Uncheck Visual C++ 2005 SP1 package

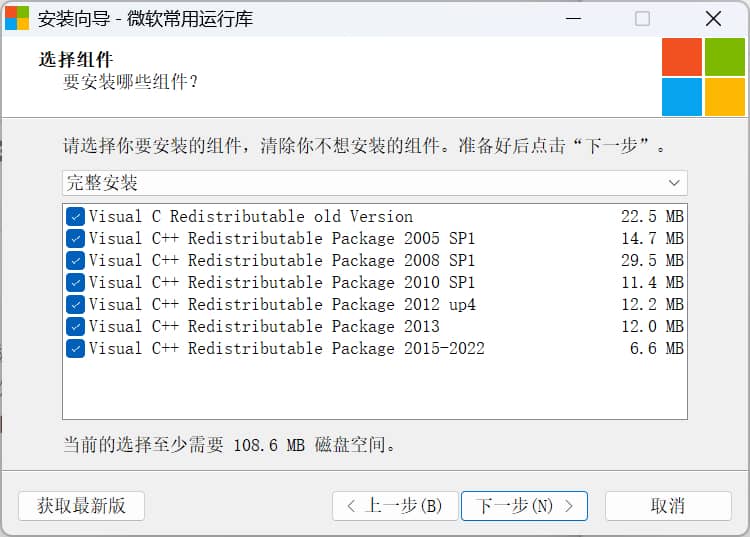[x=76, y=239]
